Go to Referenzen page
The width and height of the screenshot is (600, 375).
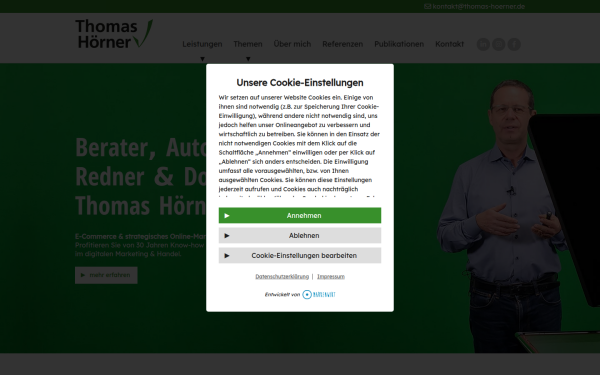(x=342, y=44)
